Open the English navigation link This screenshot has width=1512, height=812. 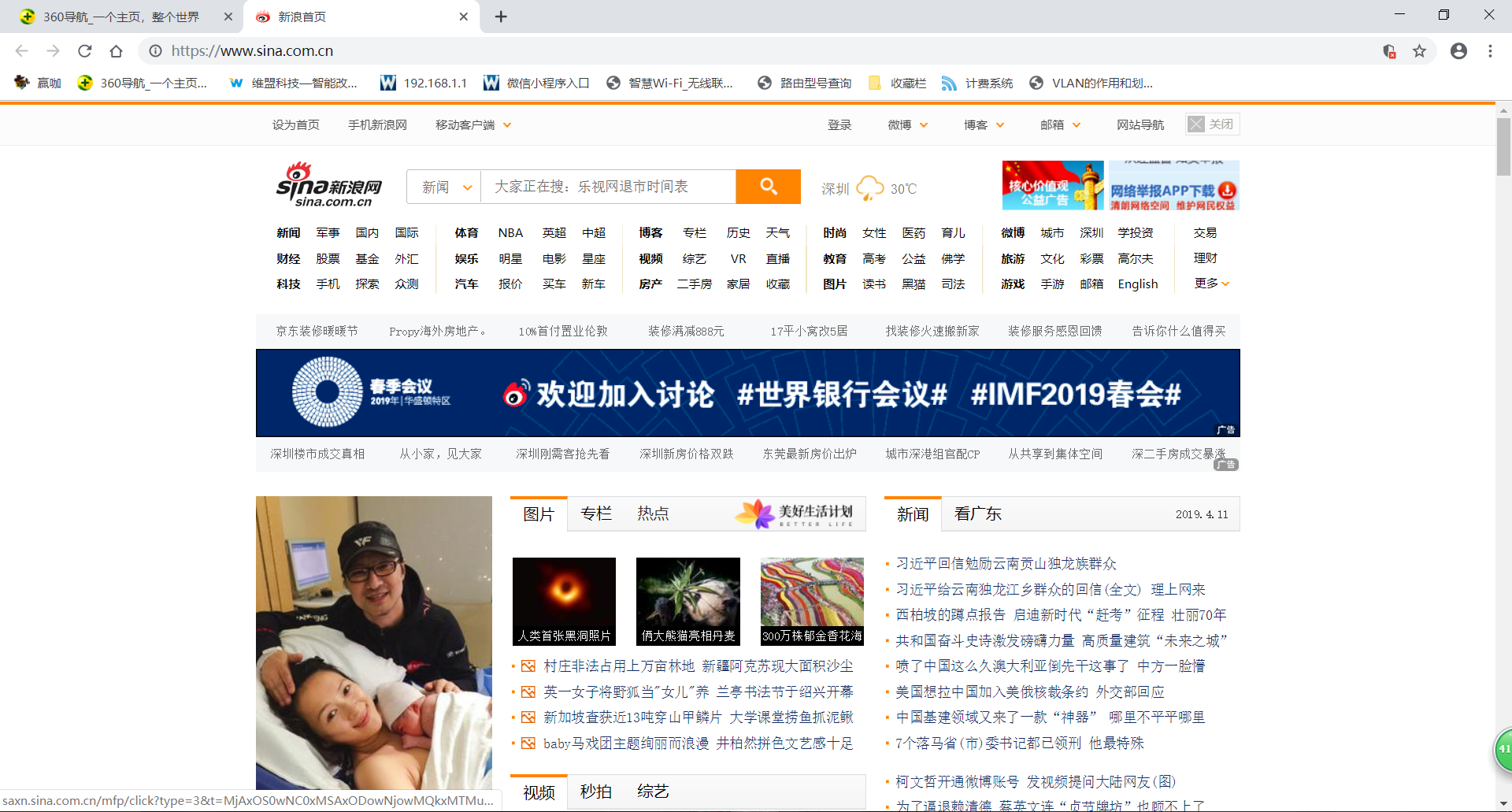(1138, 284)
